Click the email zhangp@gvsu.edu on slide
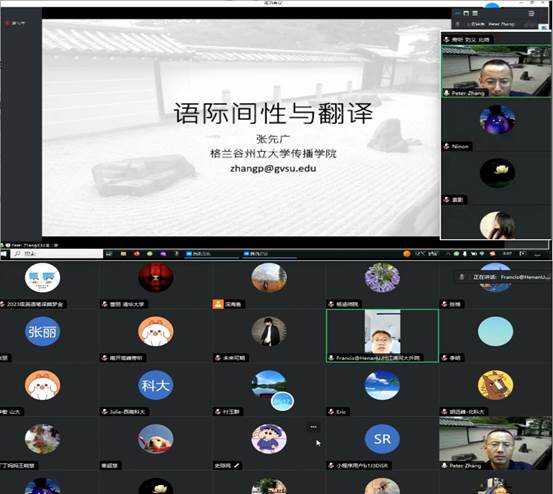Image resolution: width=553 pixels, height=494 pixels. click(x=273, y=169)
